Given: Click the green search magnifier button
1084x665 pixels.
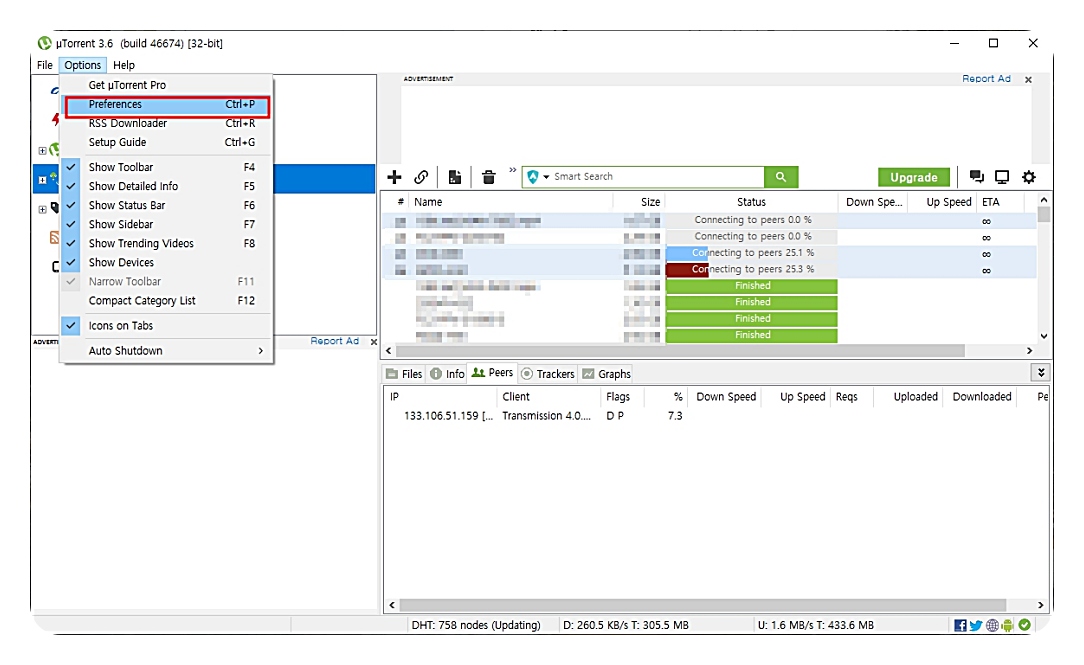Looking at the screenshot, I should pos(781,177).
